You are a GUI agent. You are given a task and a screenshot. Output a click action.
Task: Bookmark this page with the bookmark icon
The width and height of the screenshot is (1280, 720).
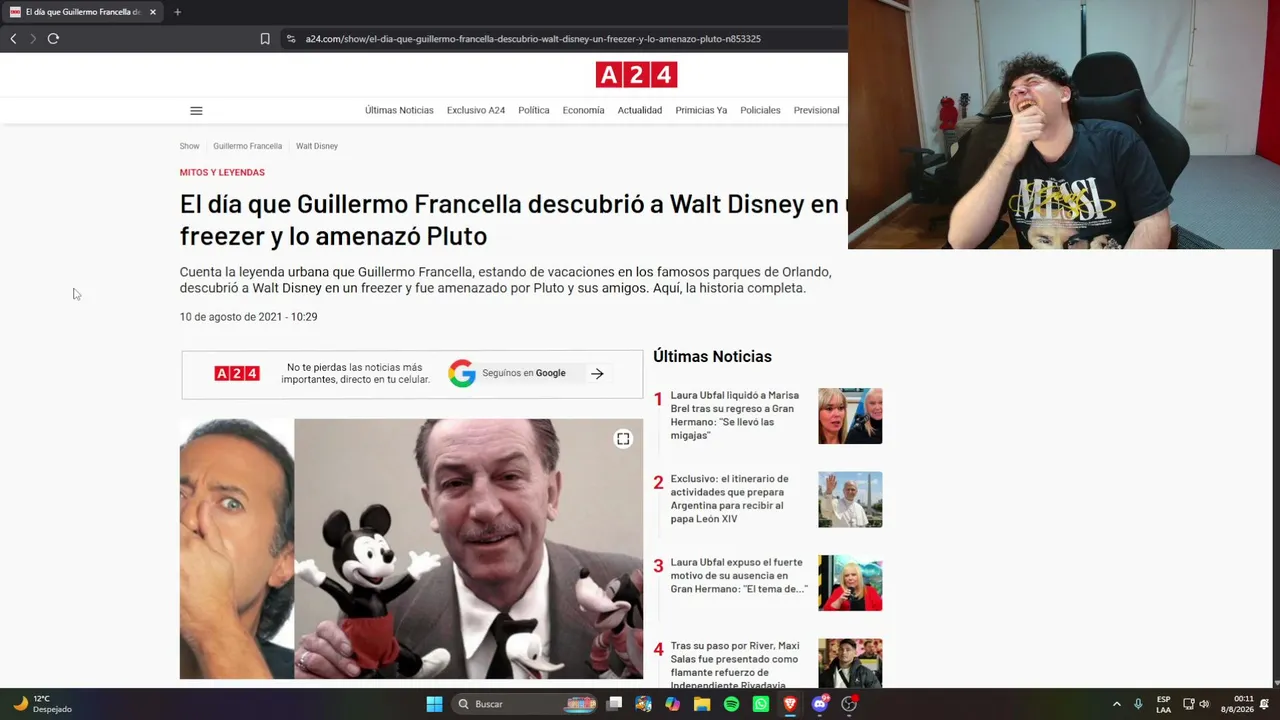265,39
